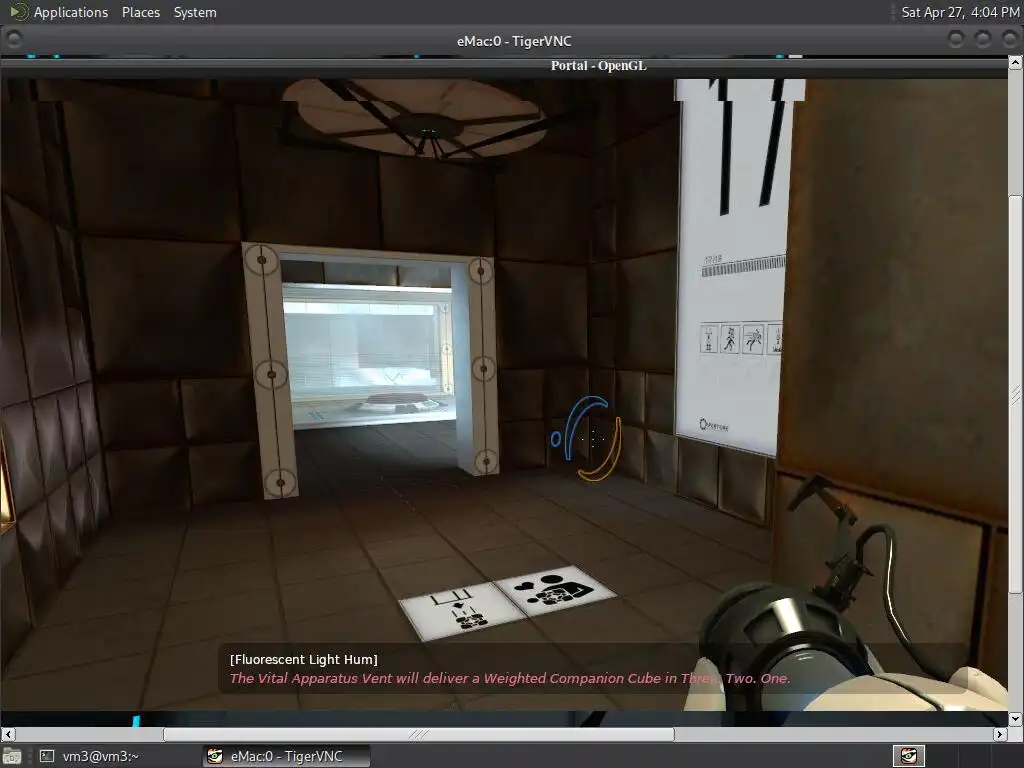Screen dimensions: 1024x768
Task: Click the eMac:0 - TigerVNC title text
Action: click(x=514, y=41)
